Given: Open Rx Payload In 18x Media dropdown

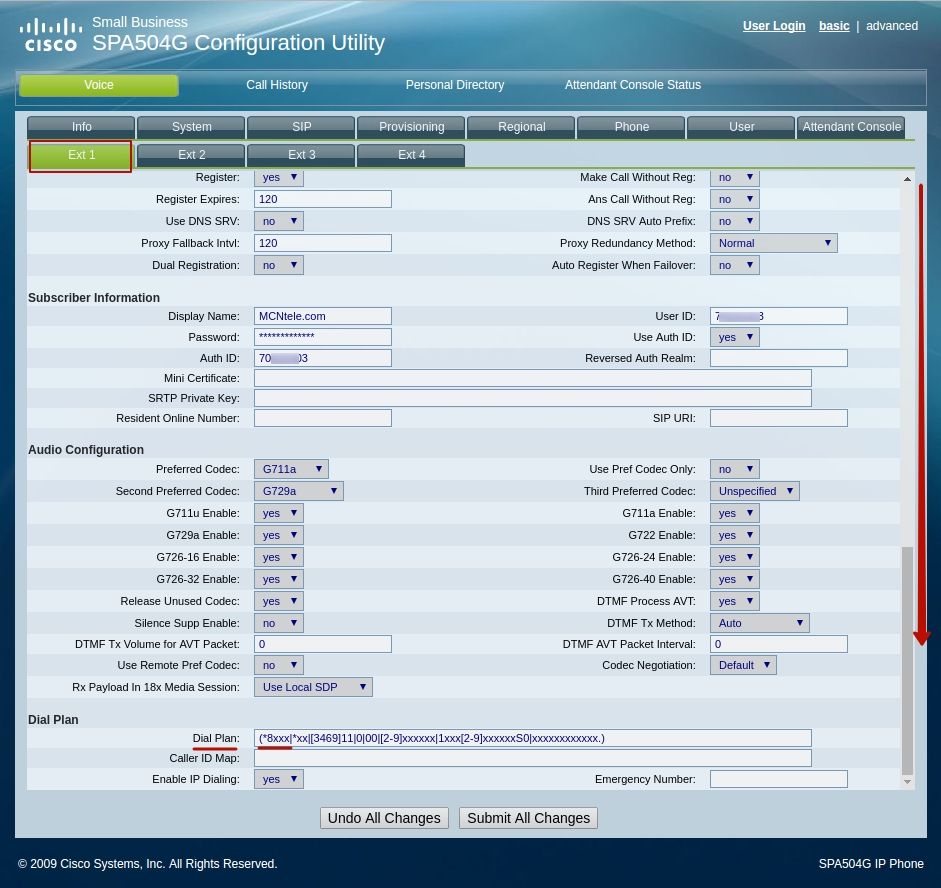Looking at the screenshot, I should click(313, 687).
